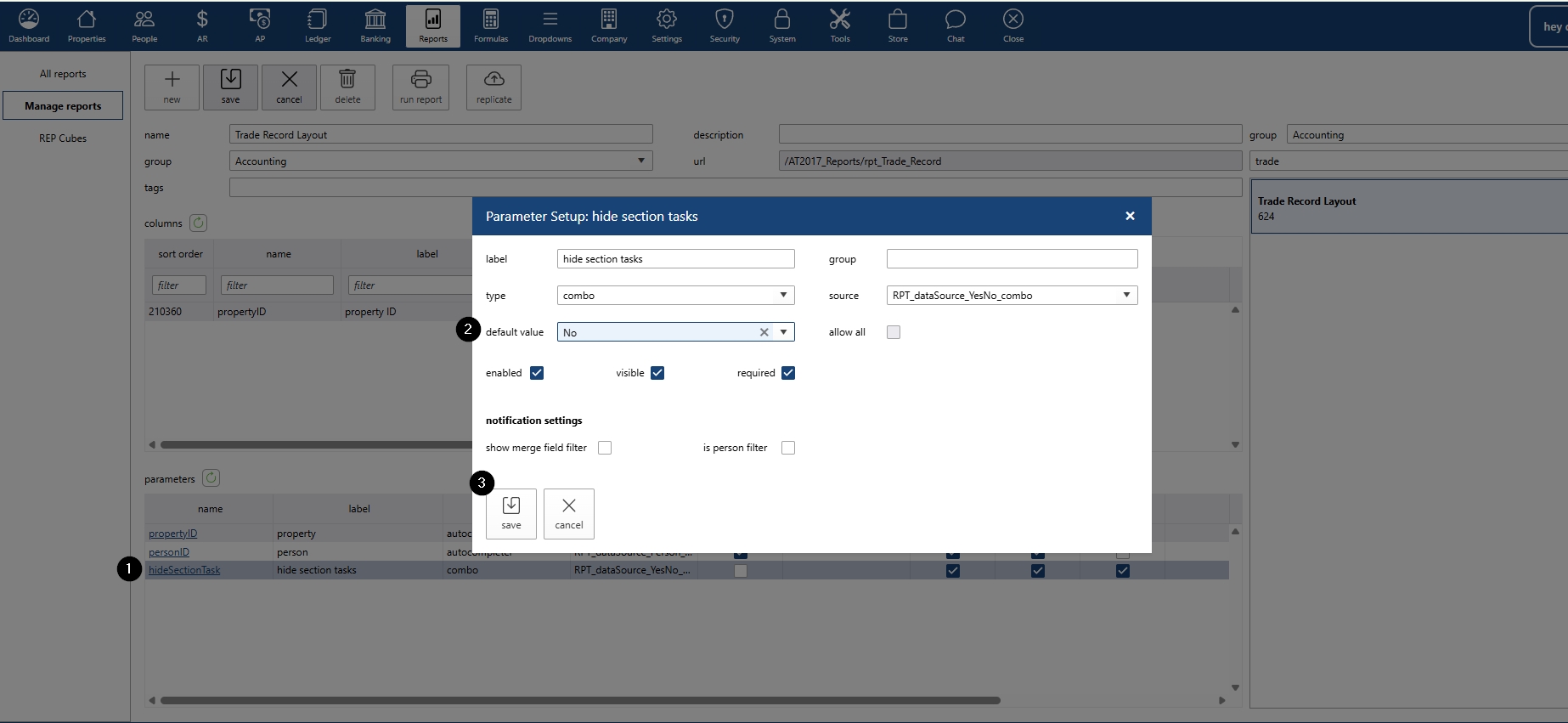The image size is (1568, 723).
Task: Open AR accounts receivable
Action: point(202,26)
